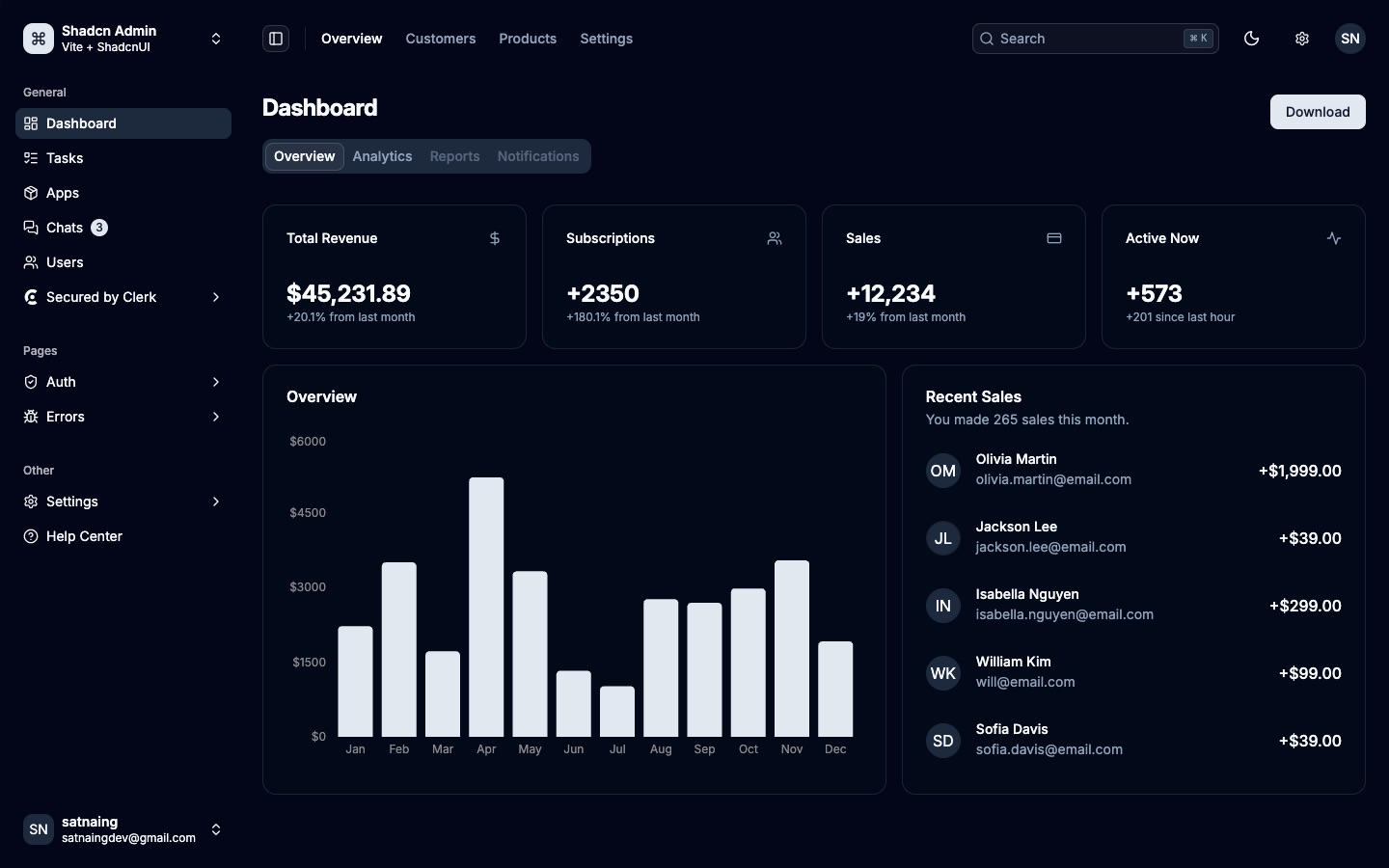This screenshot has height=868, width=1389.
Task: Open the SN profile avatar in header
Action: click(1350, 39)
